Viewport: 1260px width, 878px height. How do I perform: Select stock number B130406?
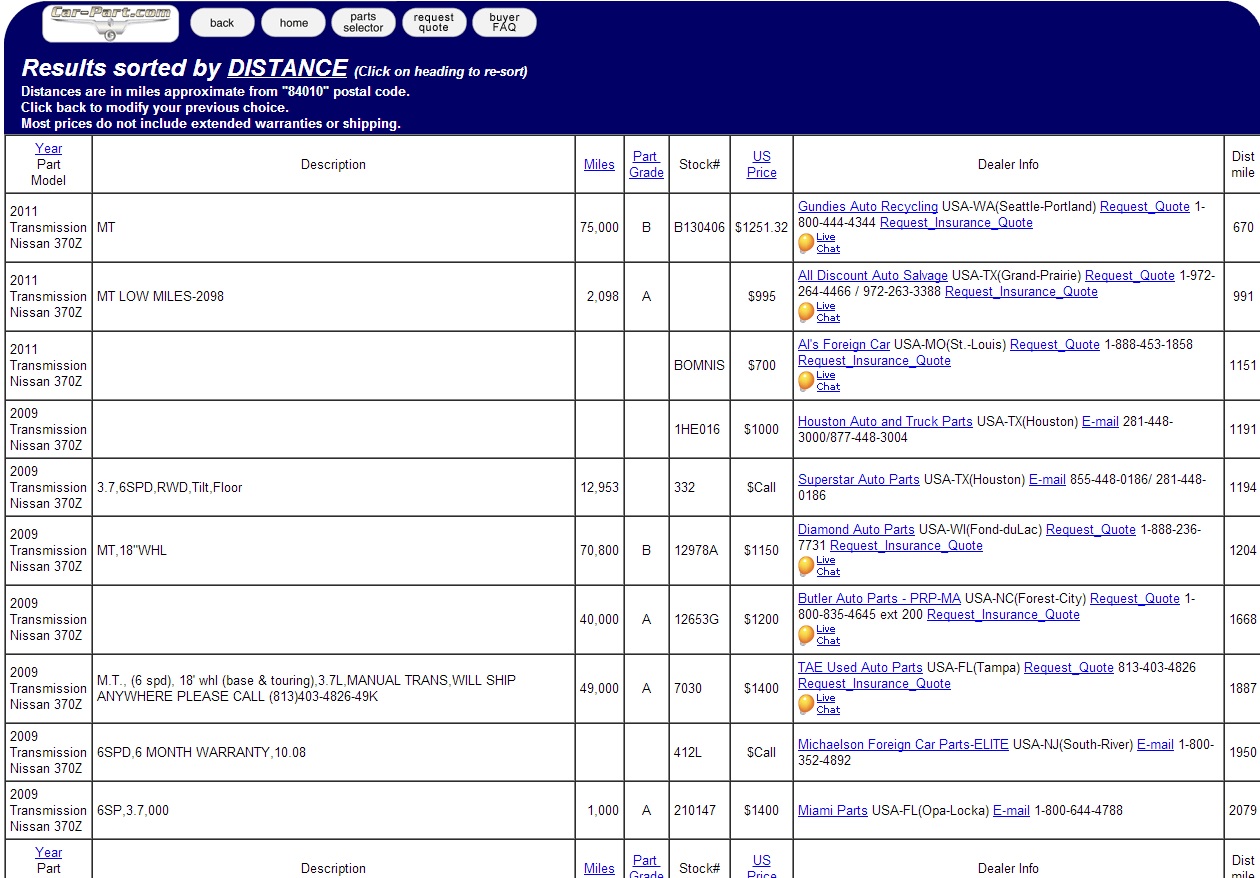tap(699, 228)
